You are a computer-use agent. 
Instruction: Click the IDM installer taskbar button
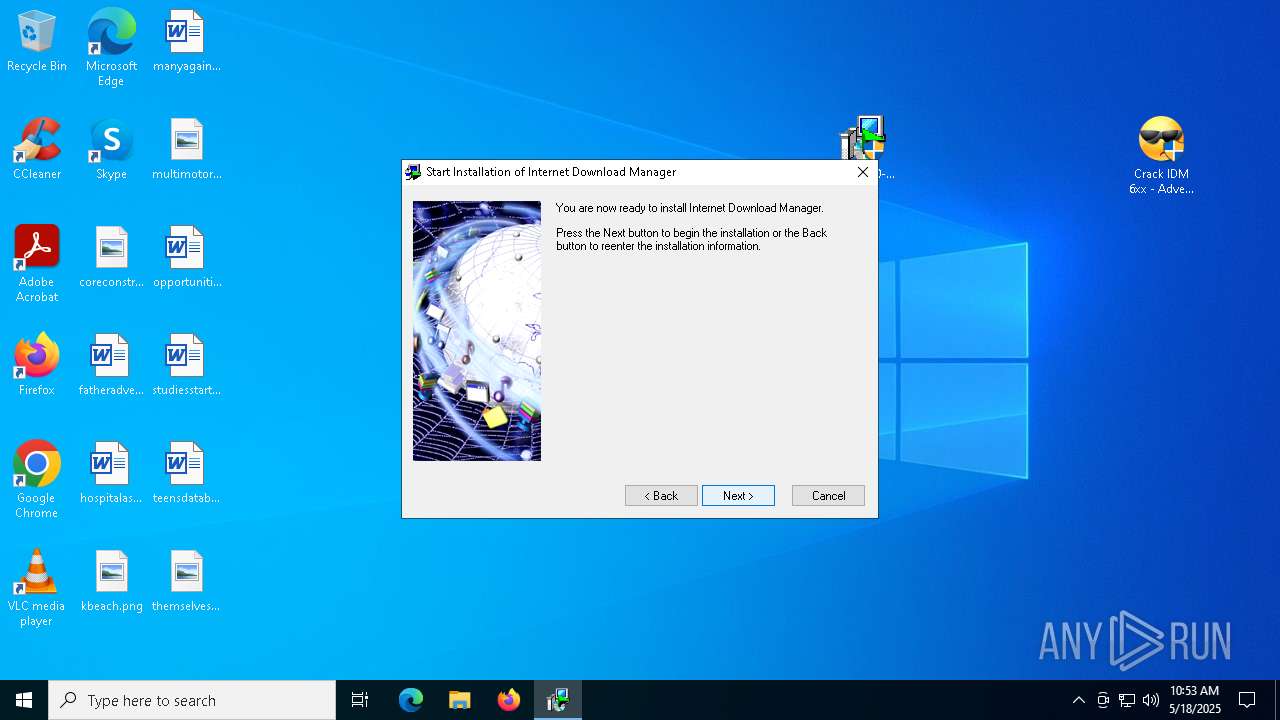tap(558, 700)
